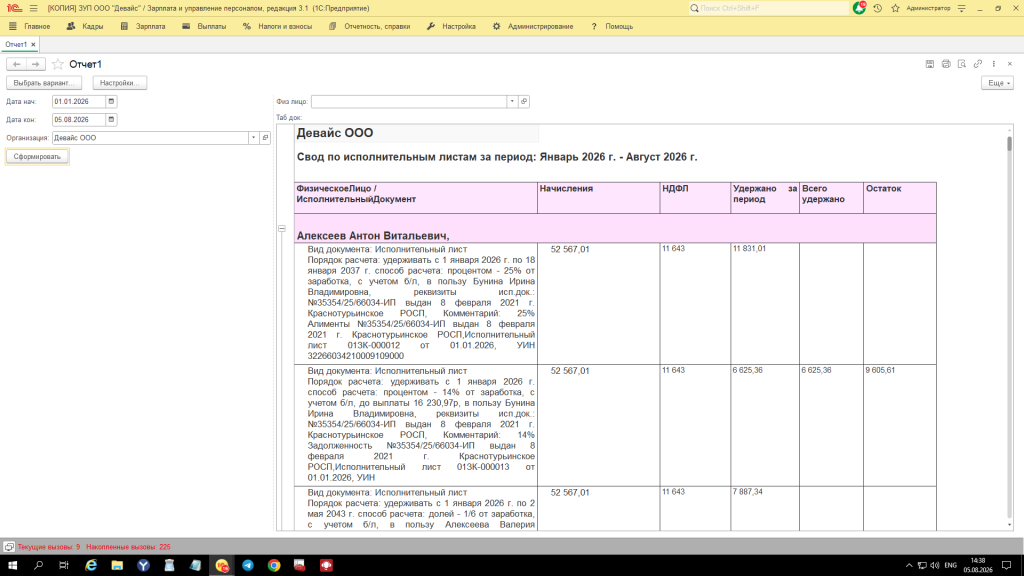Open File Explorer from taskbar
The width and height of the screenshot is (1024, 576).
(x=117, y=566)
